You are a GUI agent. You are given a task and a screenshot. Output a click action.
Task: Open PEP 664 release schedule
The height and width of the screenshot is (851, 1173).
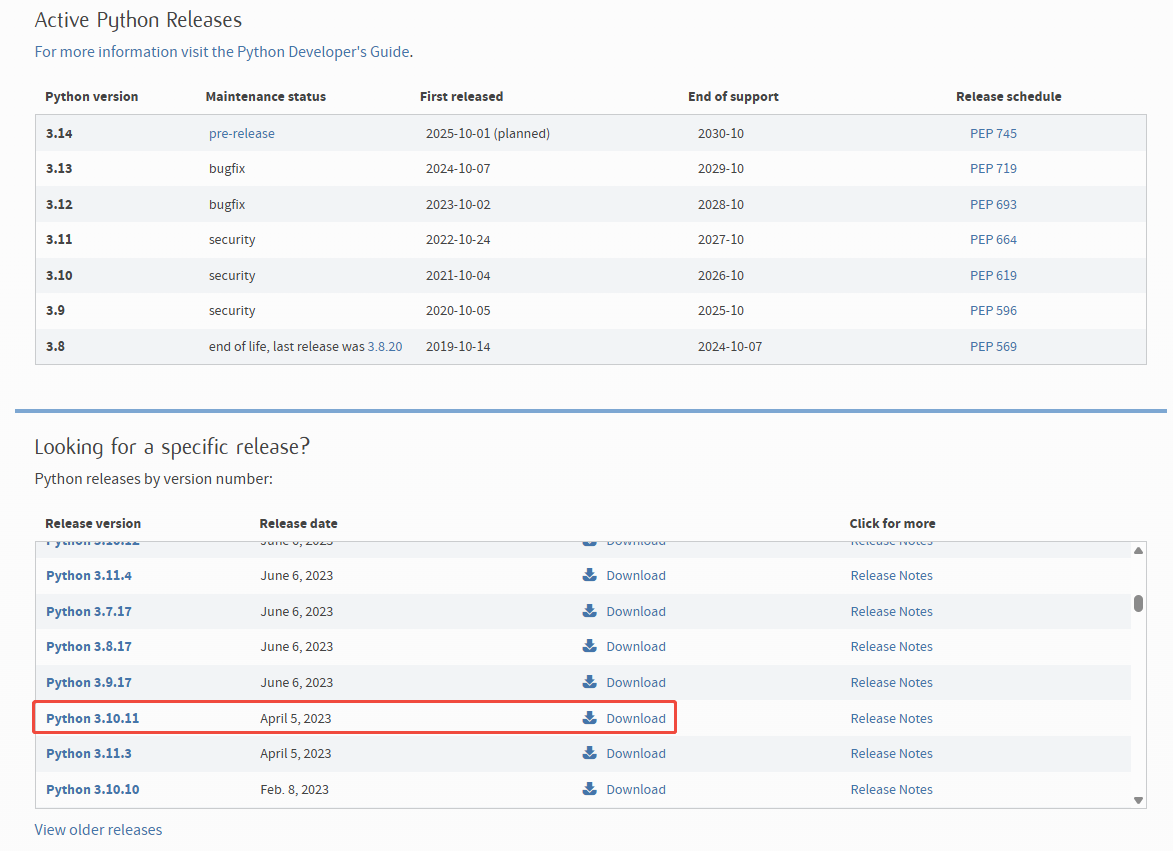click(x=993, y=239)
